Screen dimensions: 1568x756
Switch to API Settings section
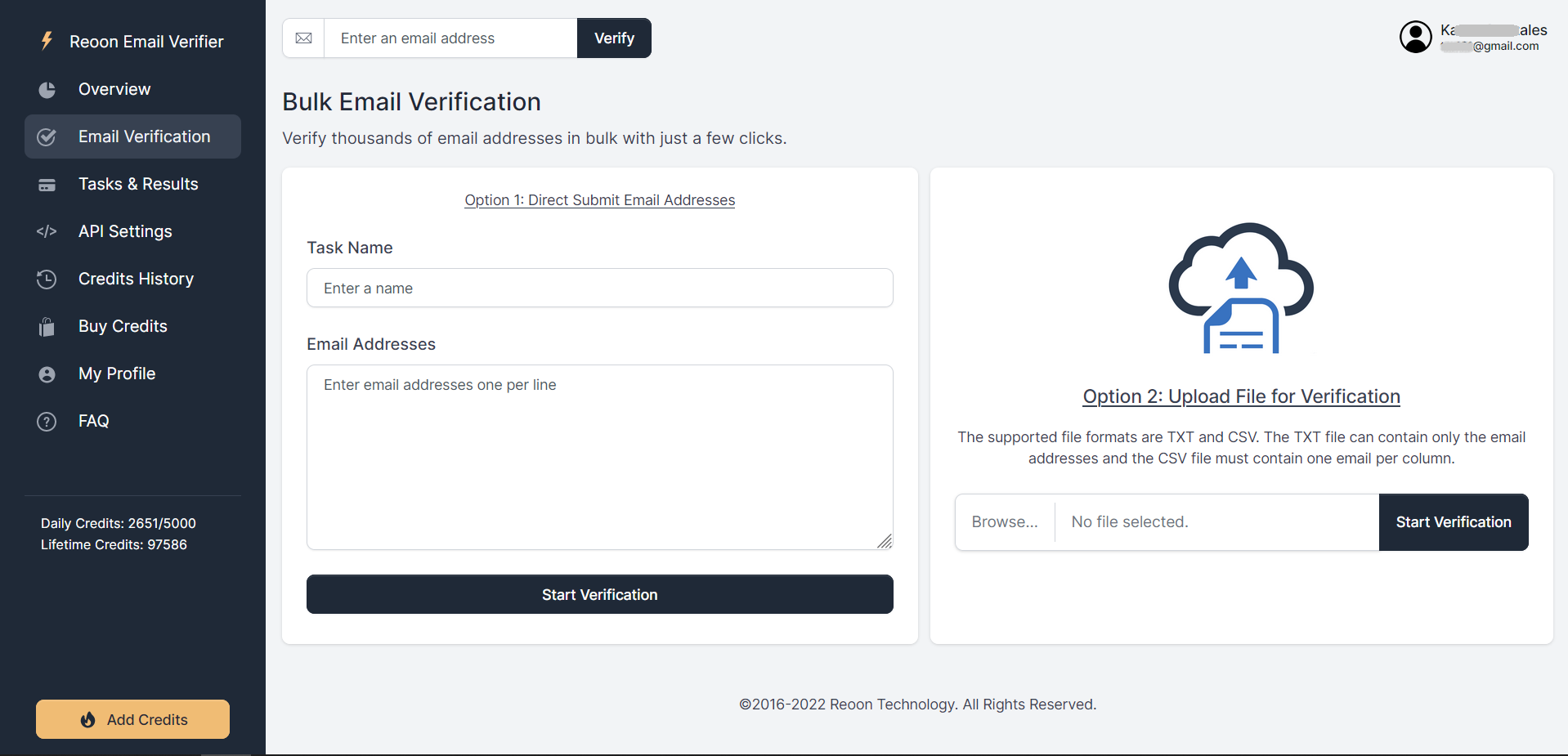point(125,231)
